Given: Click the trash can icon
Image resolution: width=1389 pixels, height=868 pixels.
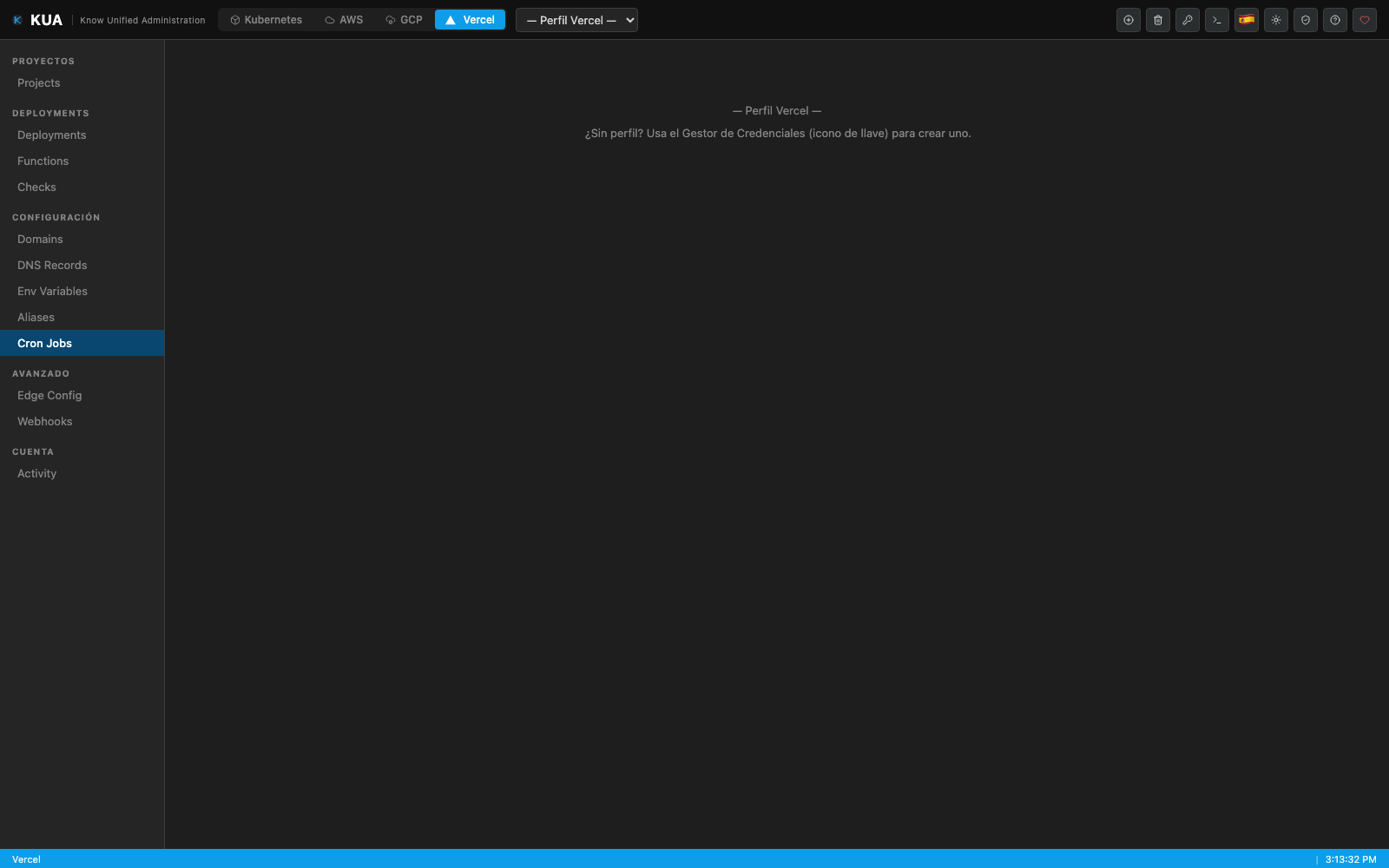Looking at the screenshot, I should [1158, 20].
